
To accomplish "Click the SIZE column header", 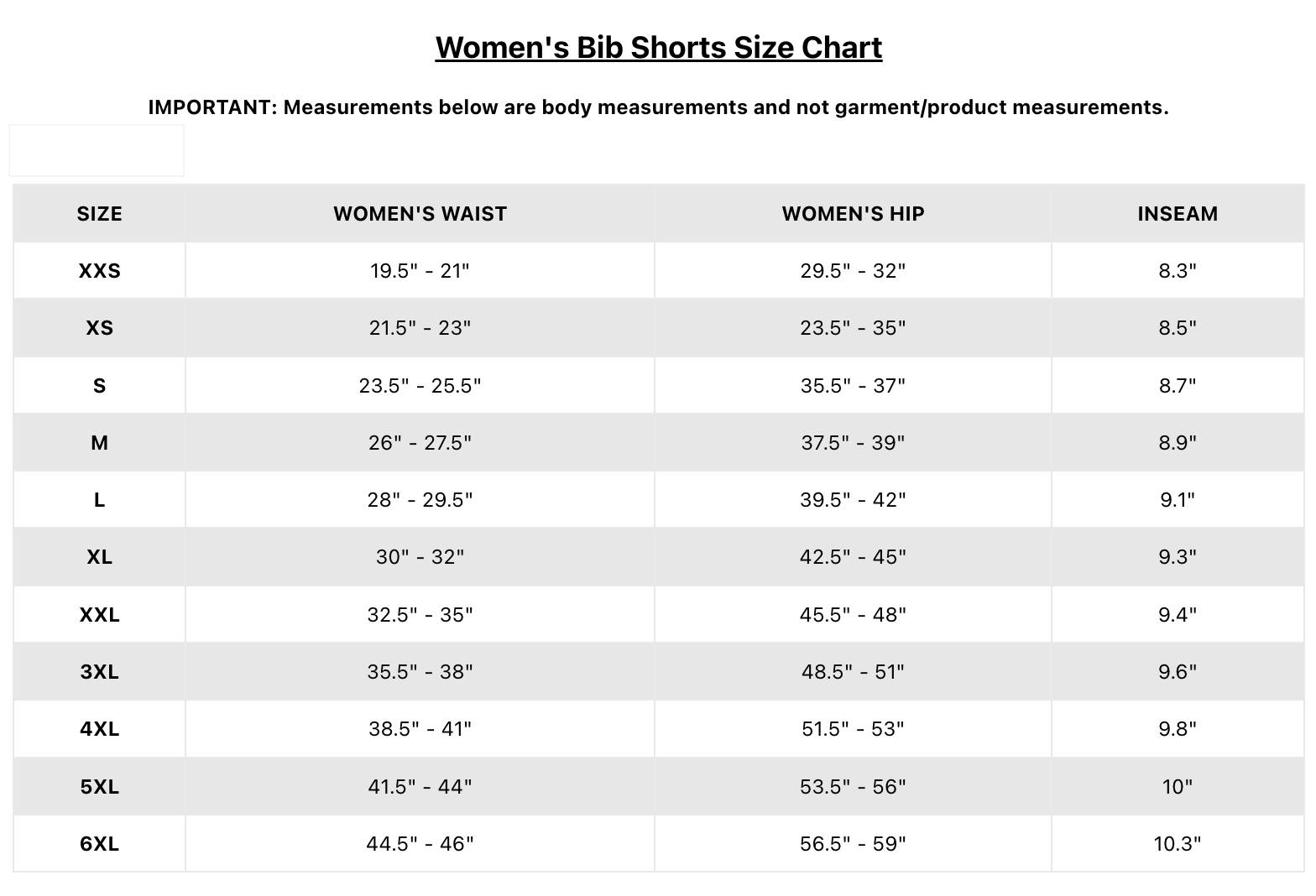I will coord(99,214).
